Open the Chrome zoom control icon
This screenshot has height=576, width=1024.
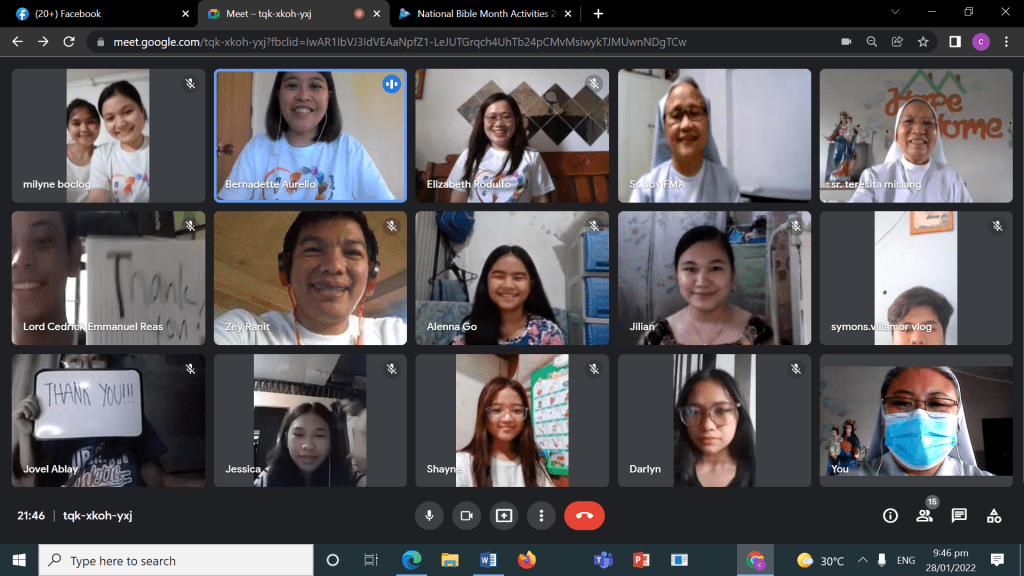[x=872, y=42]
